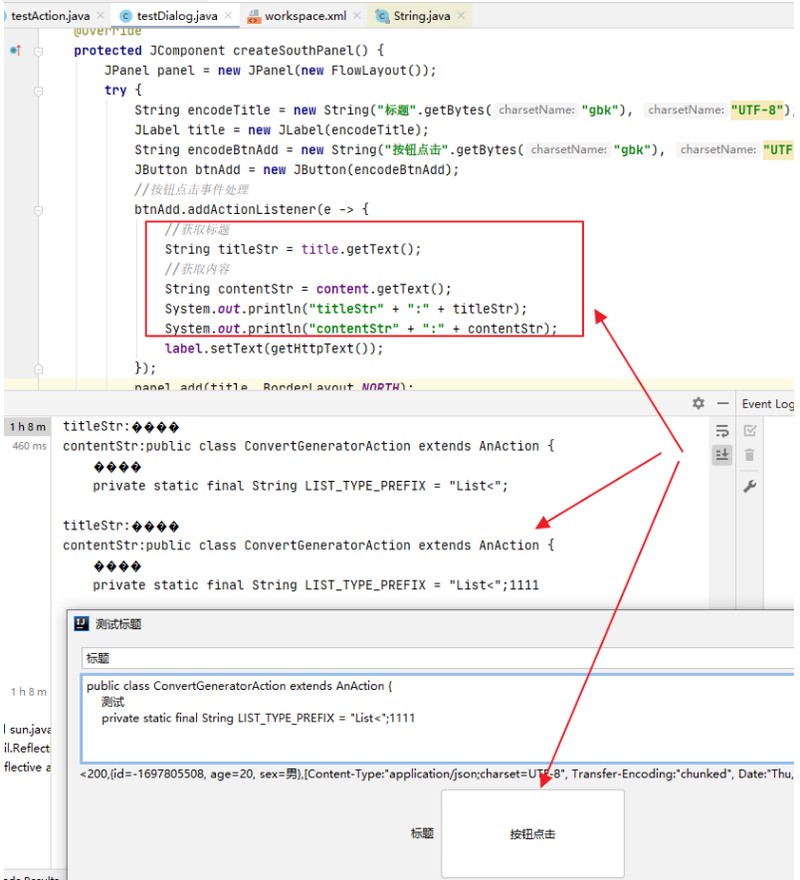This screenshot has height=880, width=800.
Task: Mark all Event Log notifications as read
Action: pyautogui.click(x=749, y=430)
